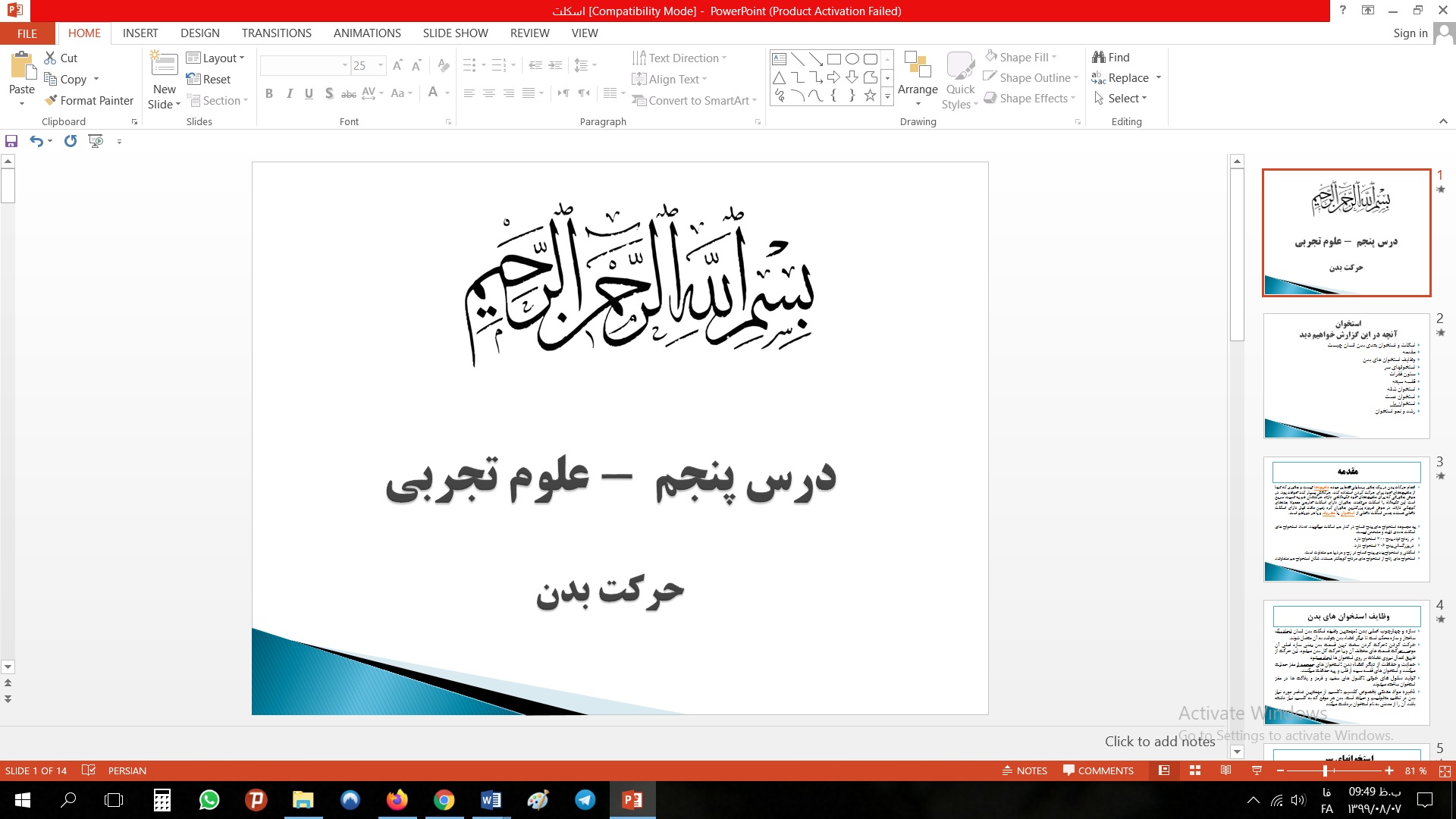Open Slide Sorter view icon in status bar

(1195, 770)
